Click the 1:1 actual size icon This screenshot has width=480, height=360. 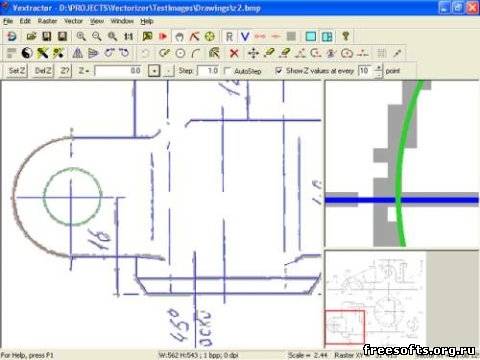(129, 36)
